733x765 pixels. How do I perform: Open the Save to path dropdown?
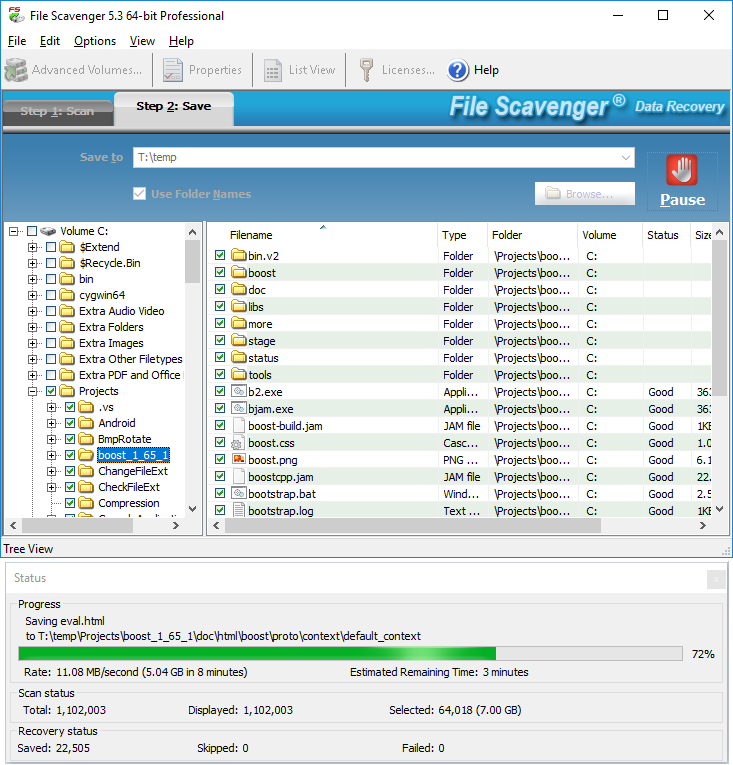click(626, 157)
